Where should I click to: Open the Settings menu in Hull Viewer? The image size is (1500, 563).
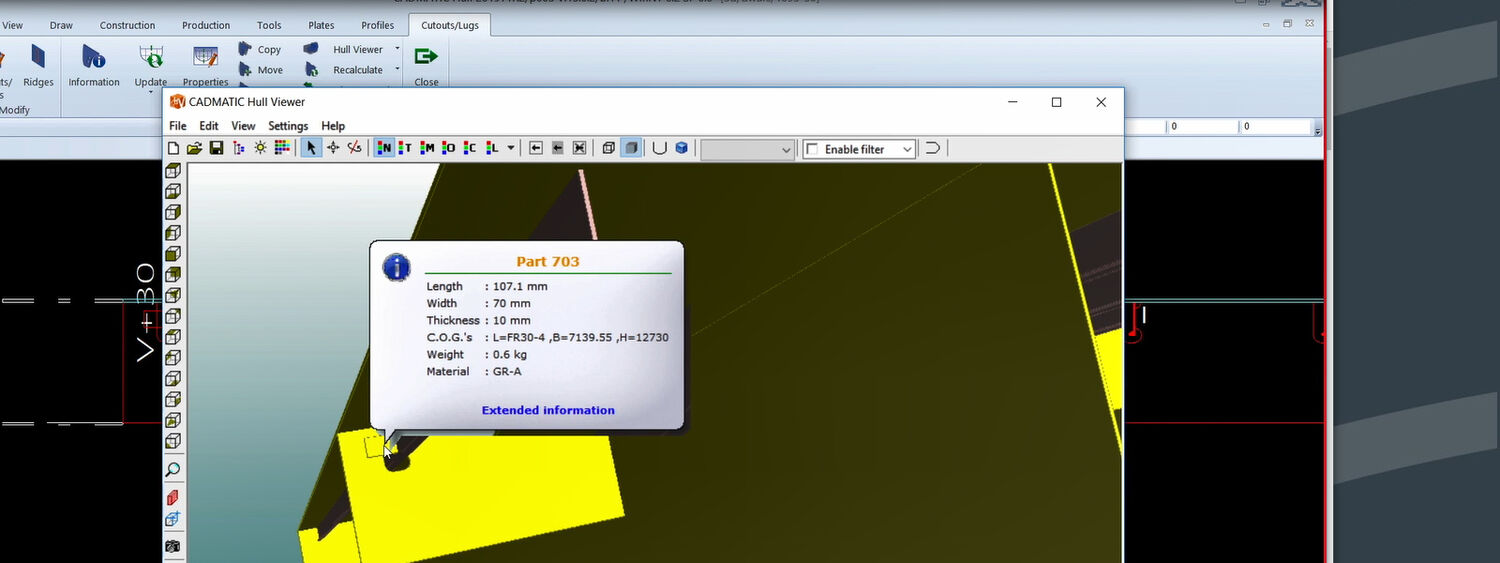pos(288,126)
